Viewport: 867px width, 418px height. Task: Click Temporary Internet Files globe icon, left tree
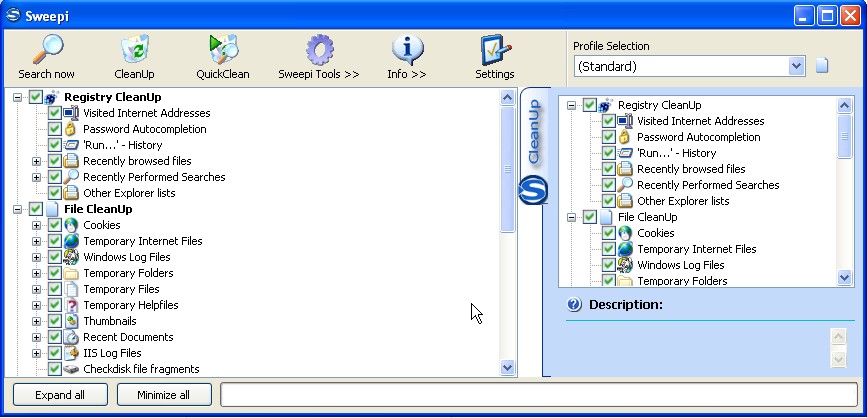(x=71, y=242)
